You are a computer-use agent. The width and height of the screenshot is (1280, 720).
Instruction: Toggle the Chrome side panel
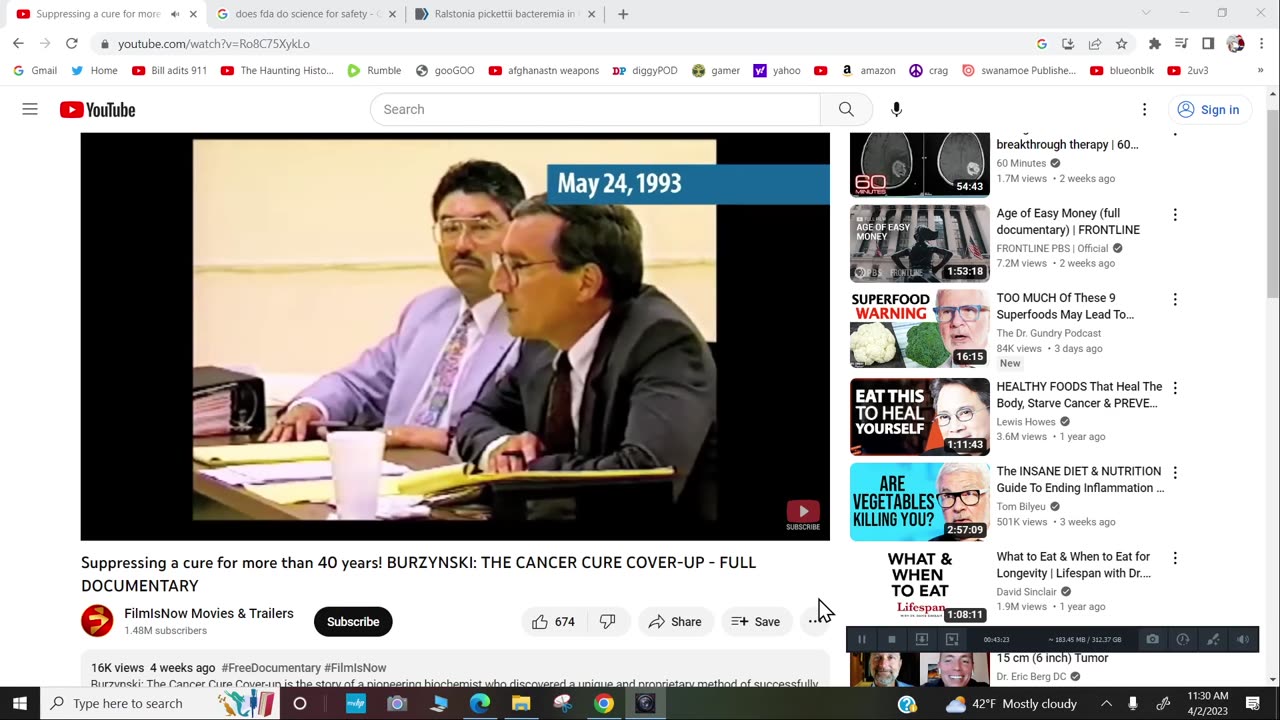pyautogui.click(x=1208, y=43)
